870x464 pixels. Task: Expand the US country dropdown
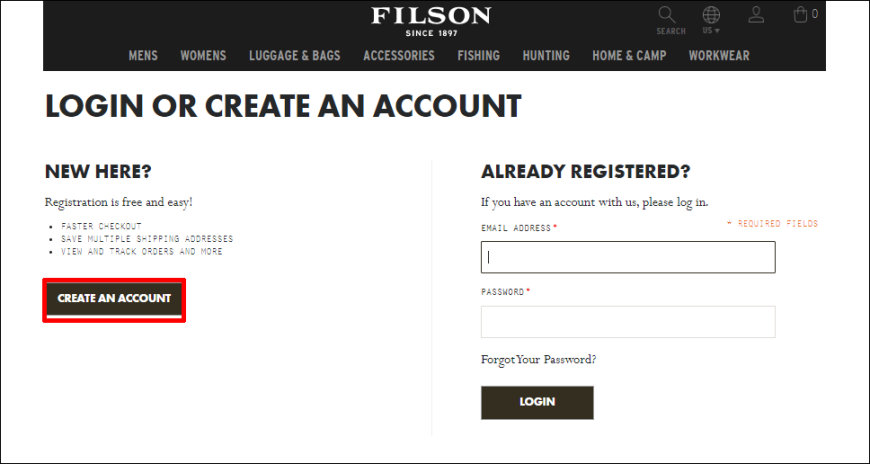point(711,31)
